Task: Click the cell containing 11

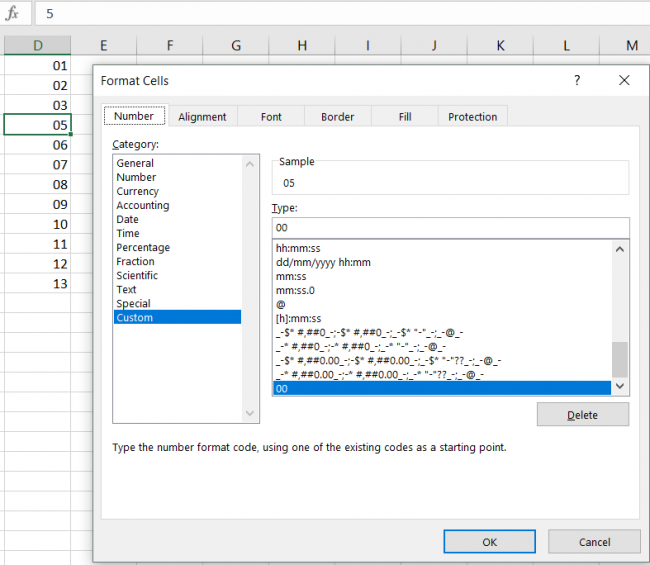Action: pyautogui.click(x=38, y=244)
